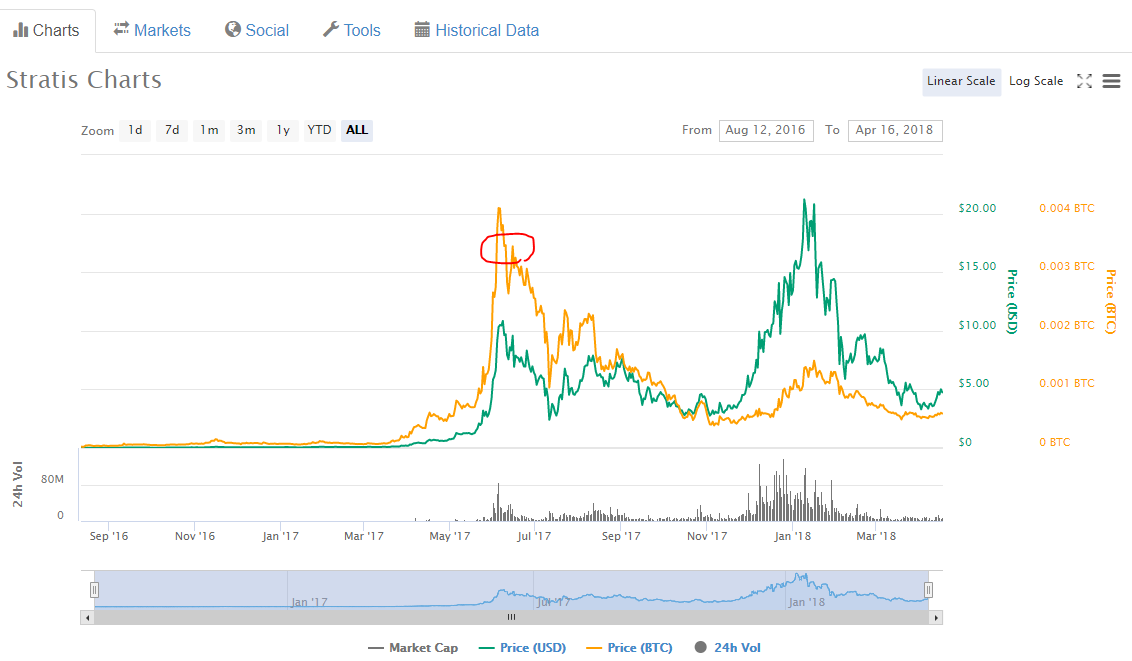This screenshot has width=1132, height=661.
Task: Click the navigator scrollbar left arrow
Action: (x=87, y=618)
